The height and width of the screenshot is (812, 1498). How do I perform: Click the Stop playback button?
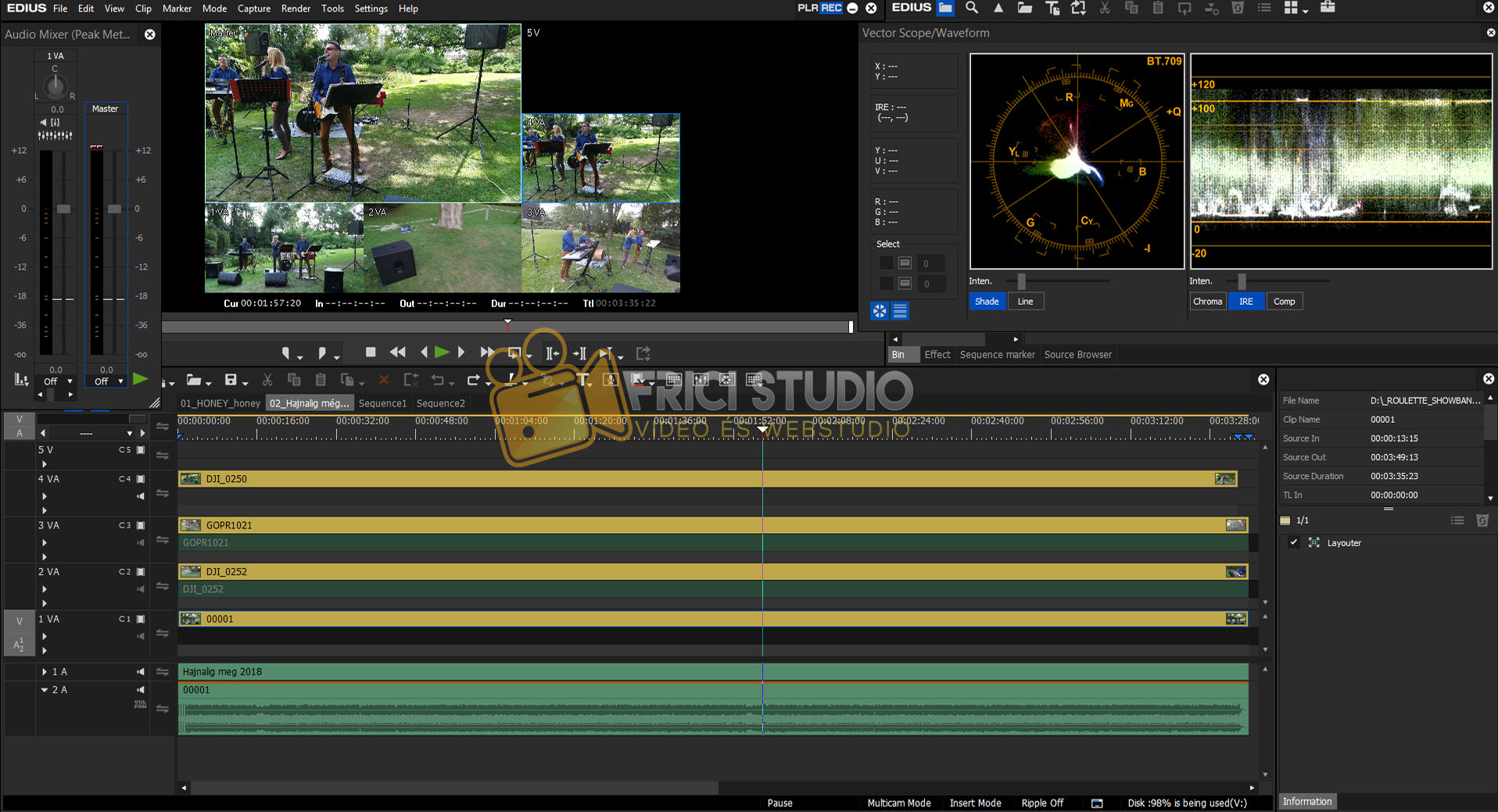pos(371,352)
